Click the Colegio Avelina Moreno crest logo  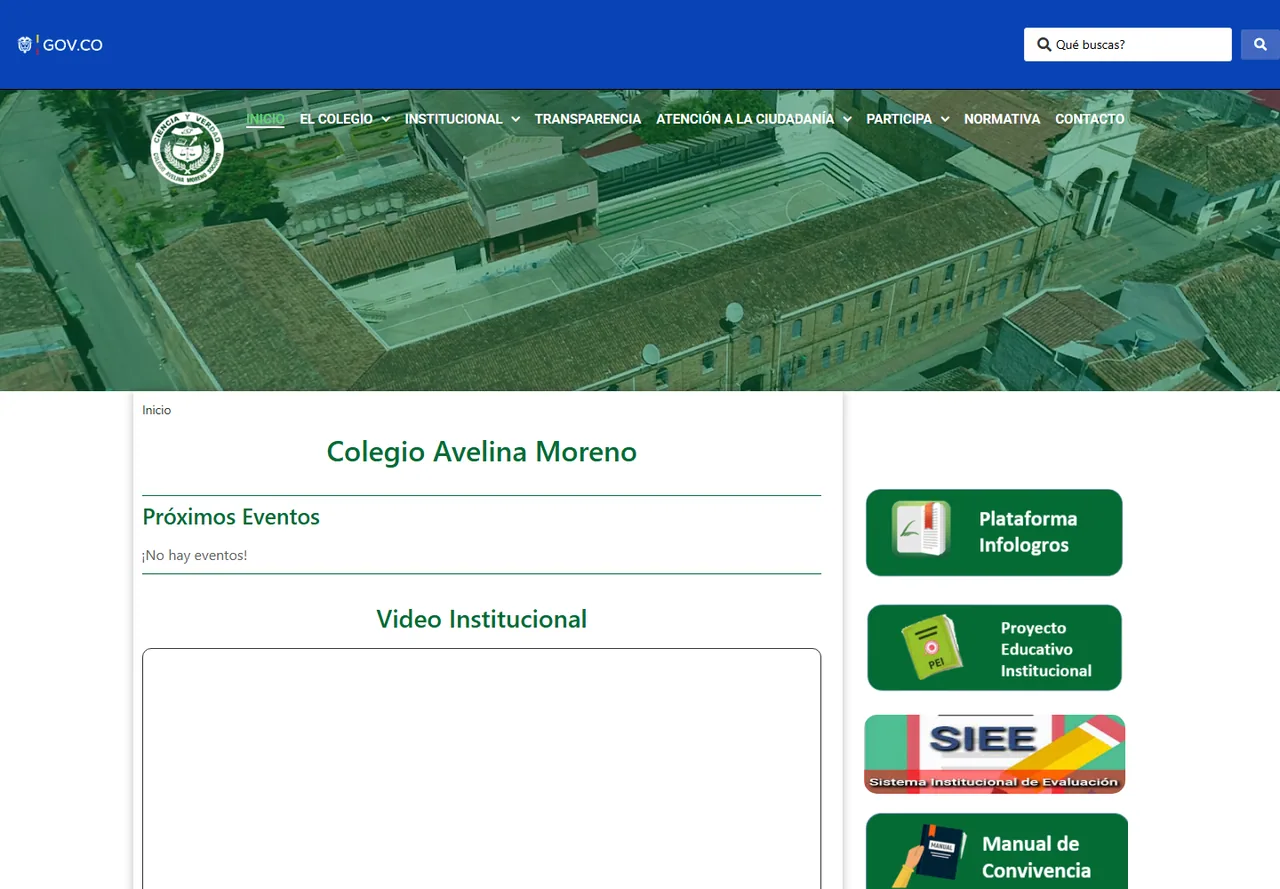(x=187, y=148)
